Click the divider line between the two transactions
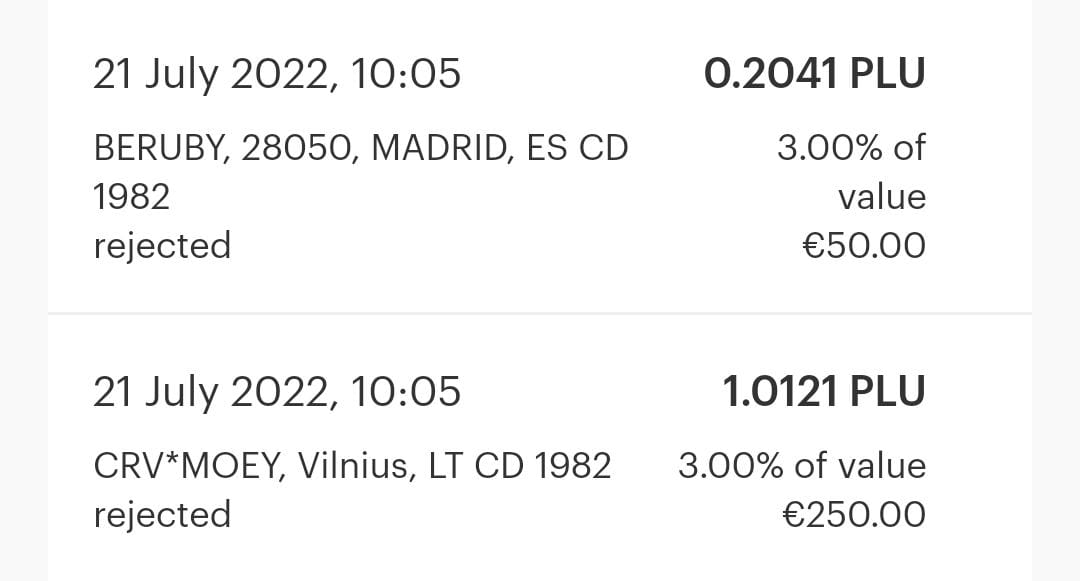 pos(540,313)
